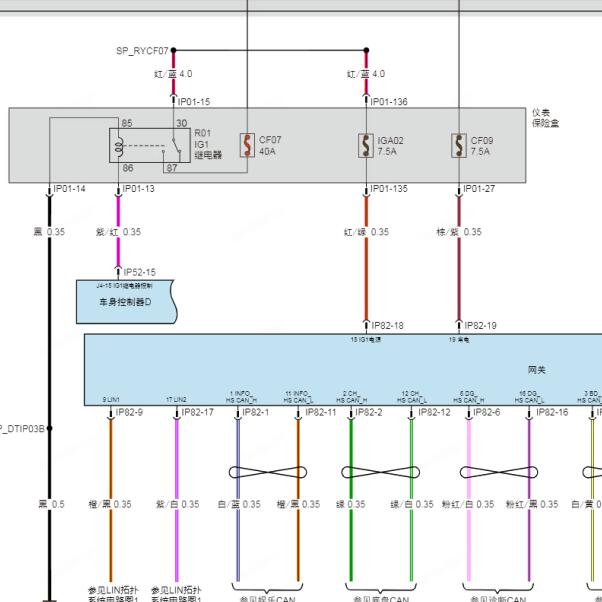Image resolution: width=602 pixels, height=602 pixels.
Task: Select the IP82-6 connector label
Action: (487, 412)
